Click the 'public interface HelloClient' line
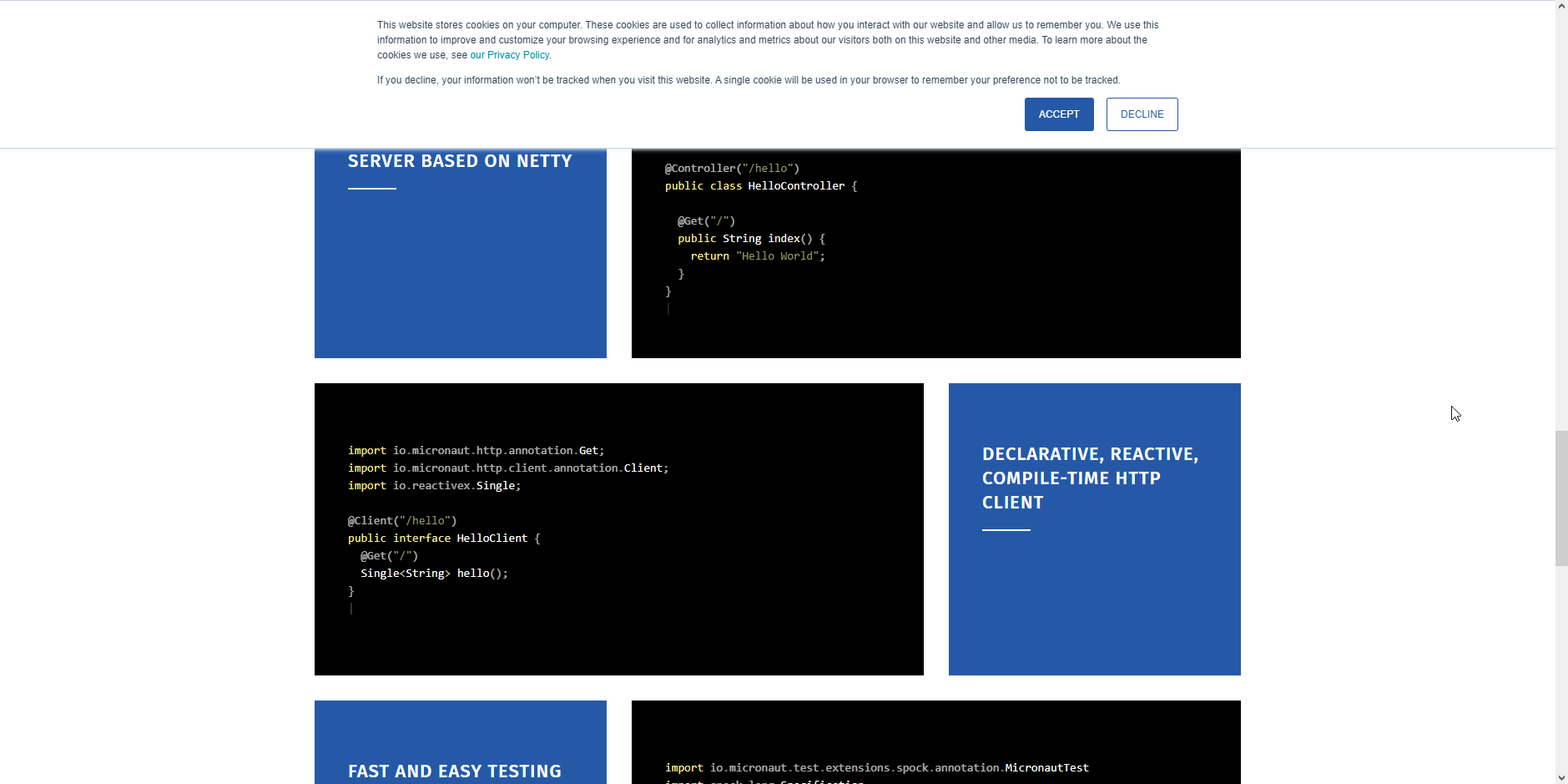 [444, 539]
